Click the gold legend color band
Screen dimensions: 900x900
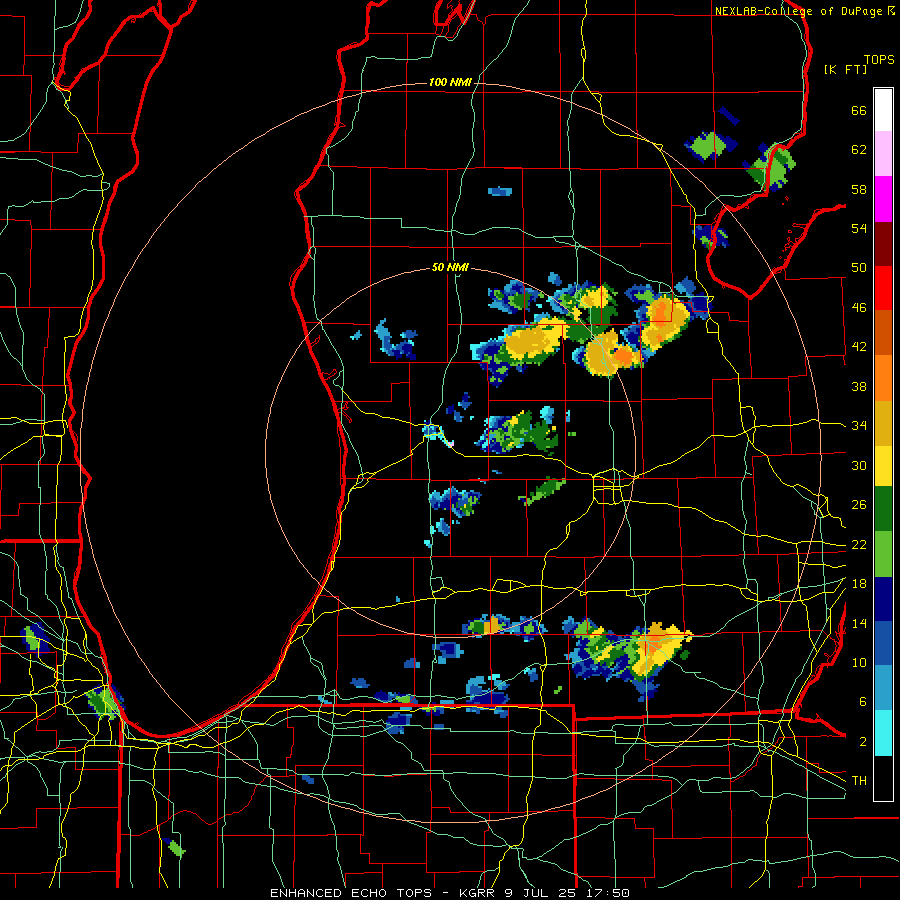(883, 422)
